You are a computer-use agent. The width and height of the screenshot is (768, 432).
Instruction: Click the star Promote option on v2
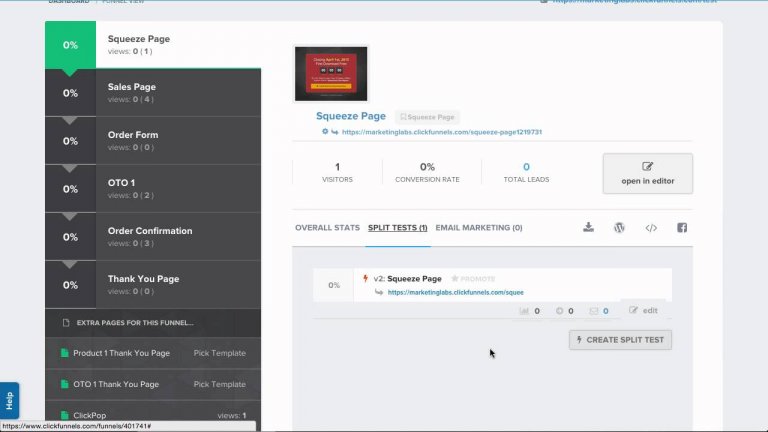(x=473, y=279)
